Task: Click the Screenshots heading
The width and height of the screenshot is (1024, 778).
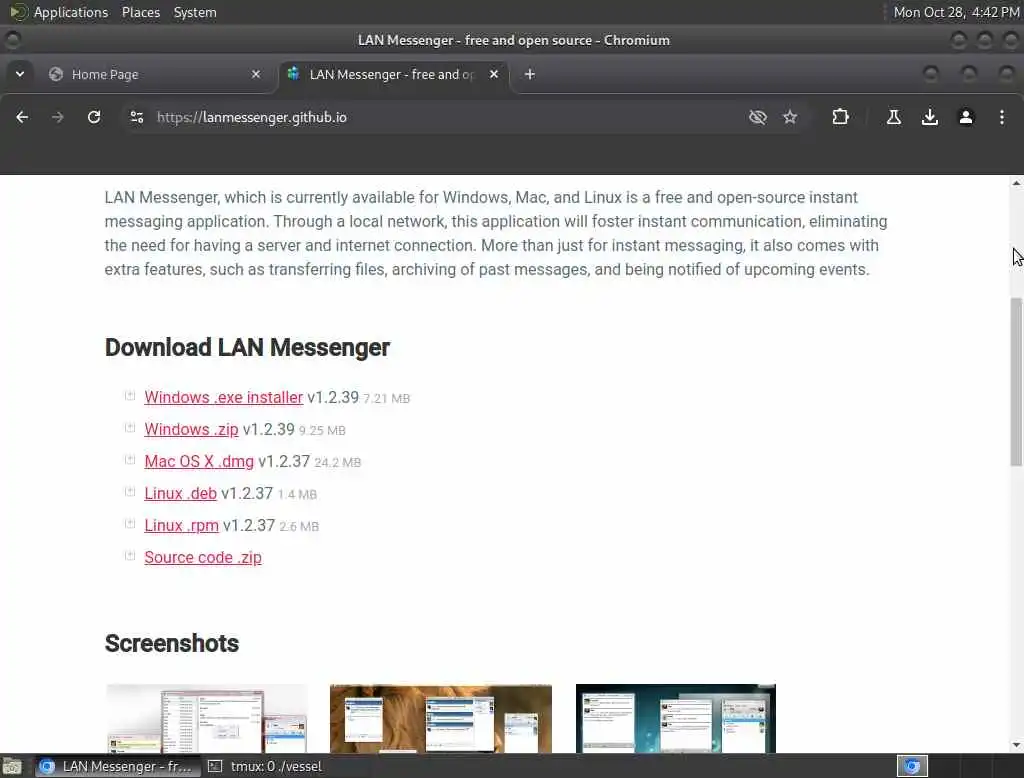Action: [x=172, y=643]
